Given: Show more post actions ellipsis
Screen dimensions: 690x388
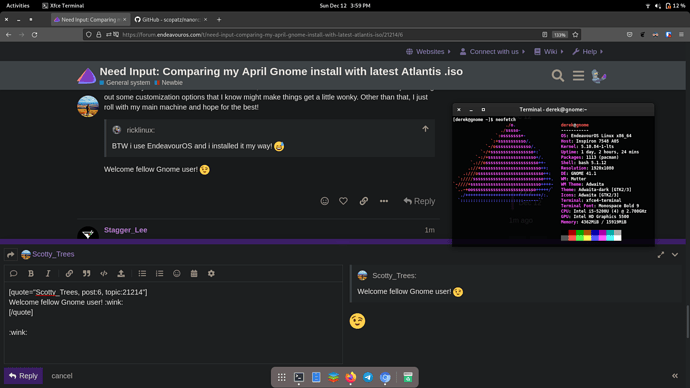Looking at the screenshot, I should pos(384,201).
